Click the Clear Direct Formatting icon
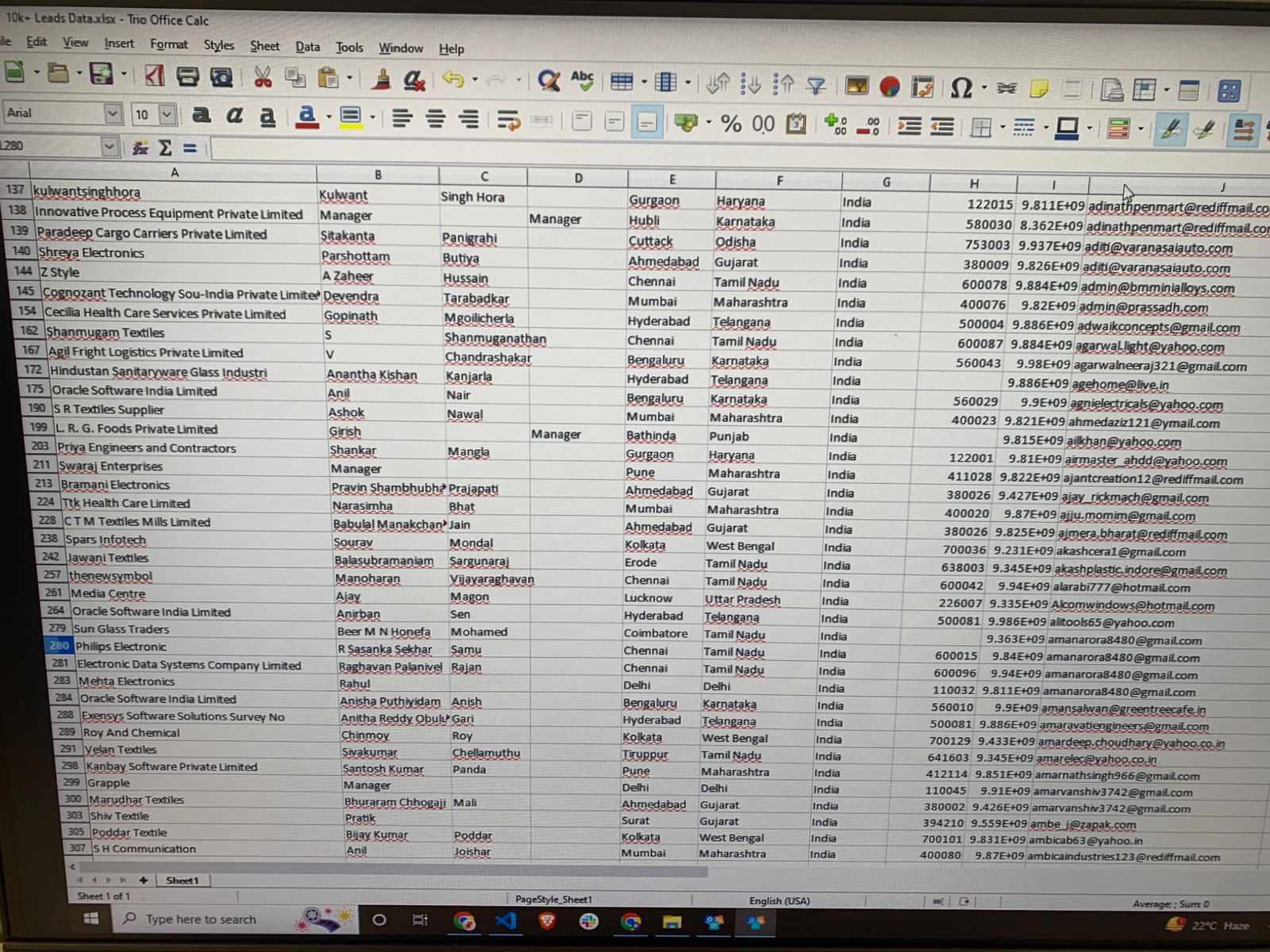1270x952 pixels. coord(414,79)
